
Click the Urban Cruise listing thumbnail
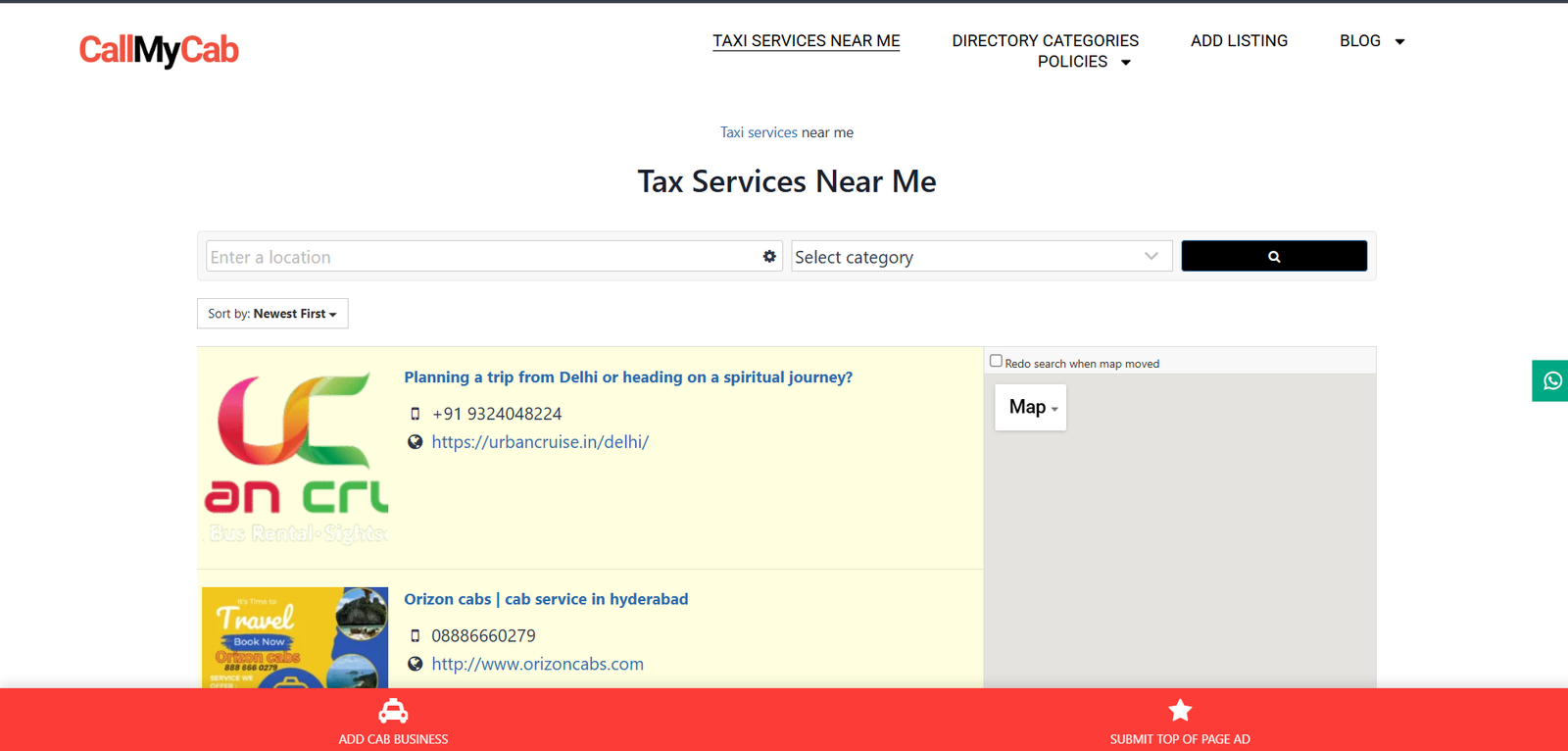click(x=295, y=458)
